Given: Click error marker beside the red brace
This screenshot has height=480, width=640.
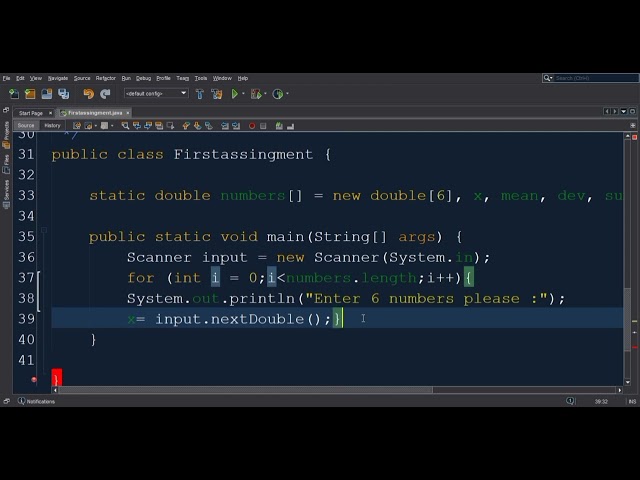Looking at the screenshot, I should pyautogui.click(x=34, y=380).
